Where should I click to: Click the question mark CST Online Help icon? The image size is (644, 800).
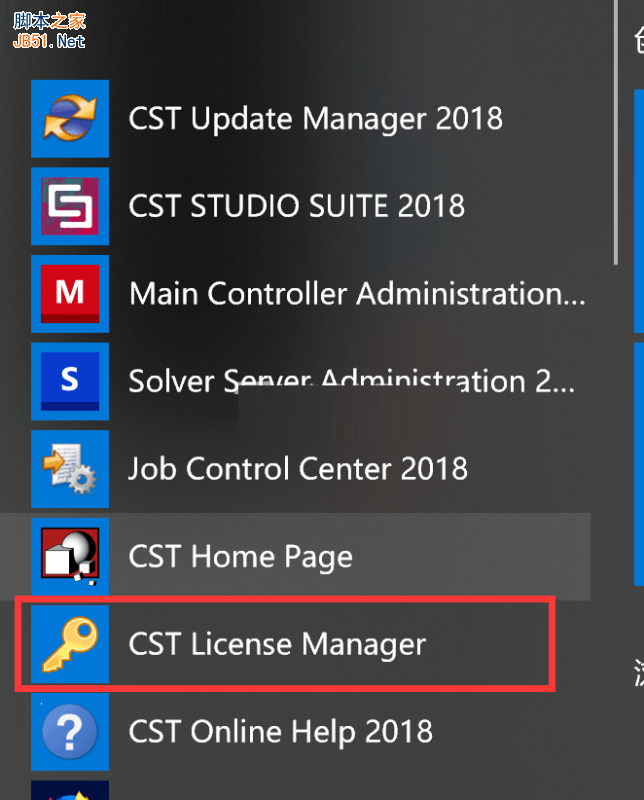pos(70,731)
